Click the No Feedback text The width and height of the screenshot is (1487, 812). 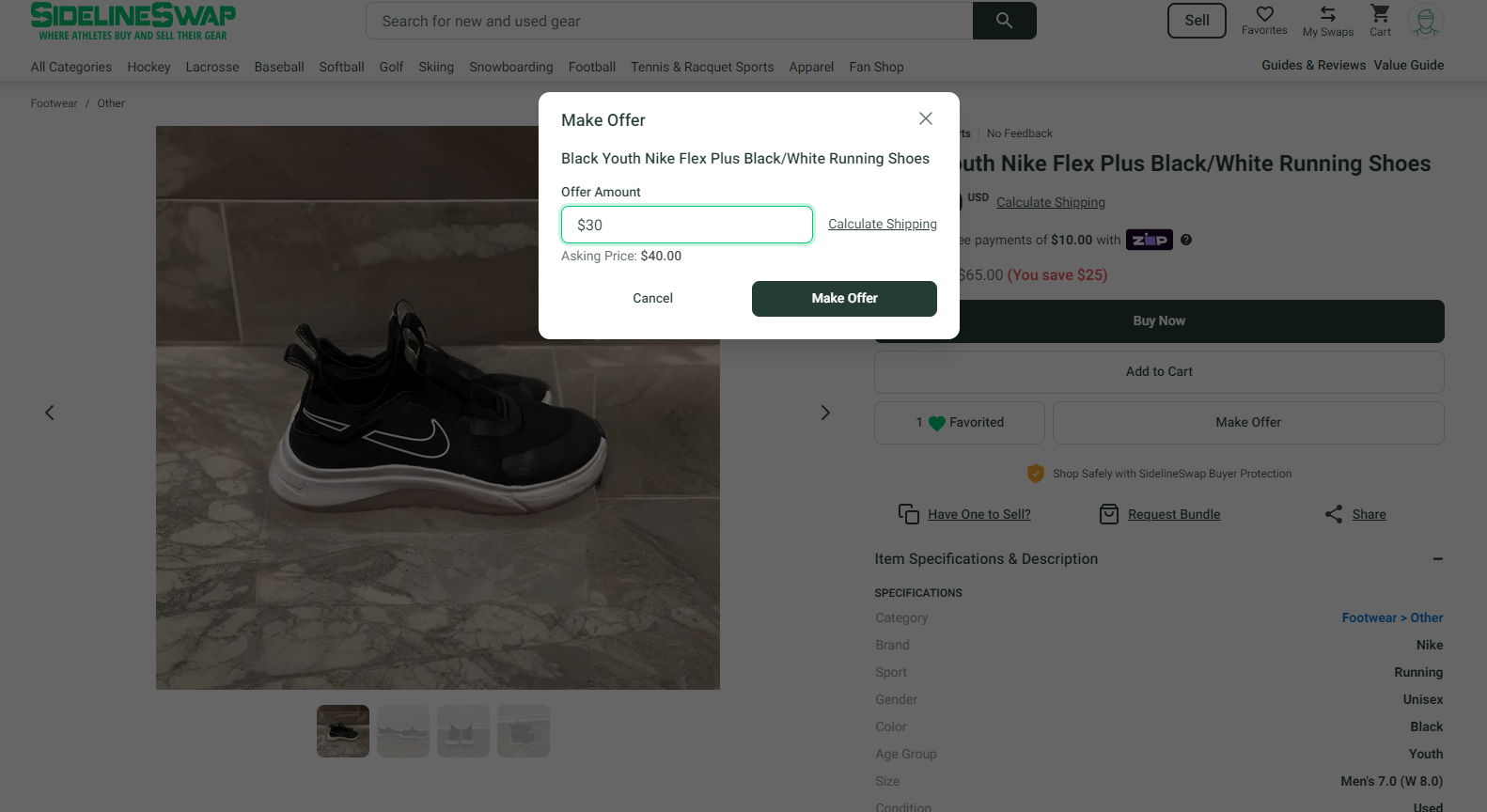point(1020,133)
